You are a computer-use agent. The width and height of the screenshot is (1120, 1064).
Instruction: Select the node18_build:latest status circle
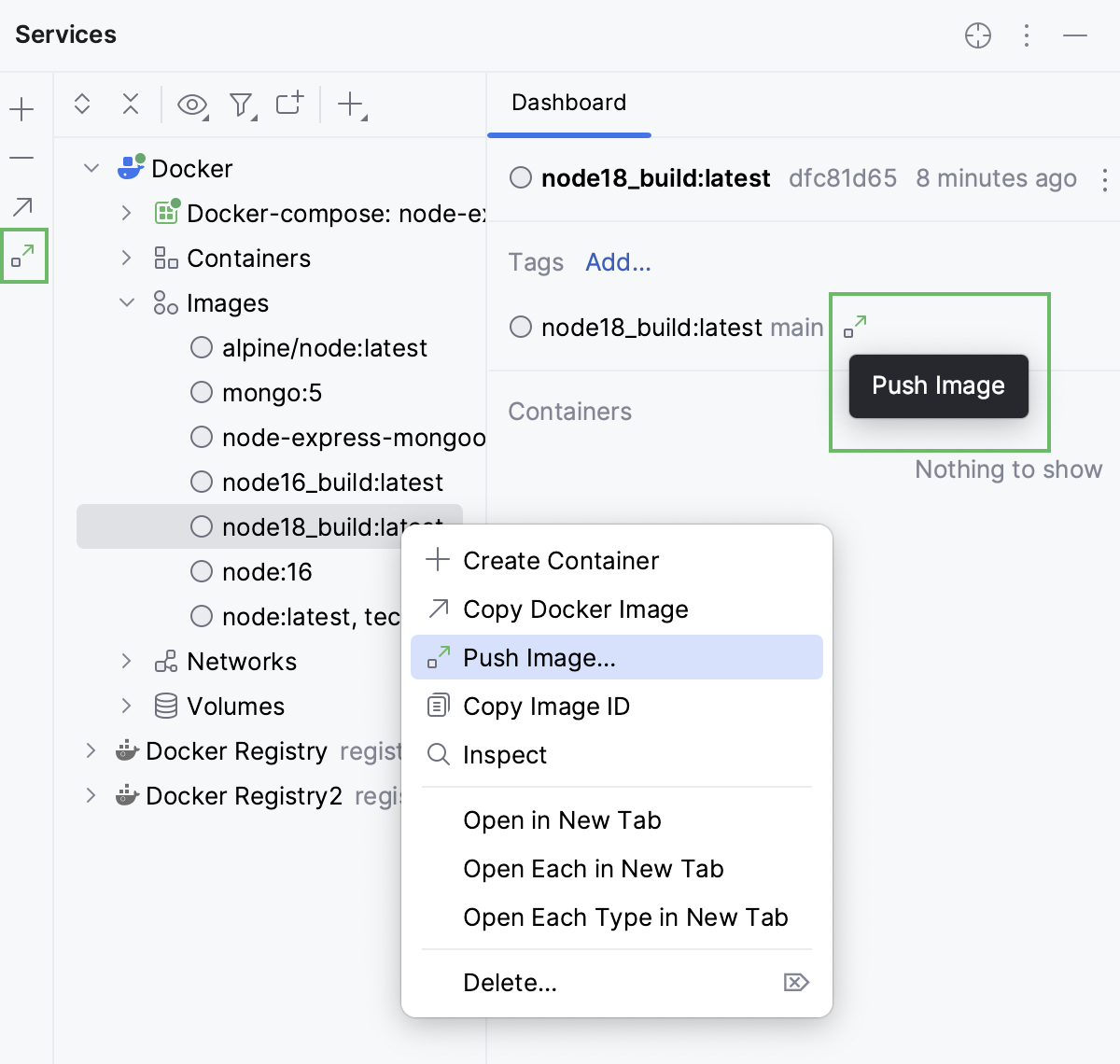[x=201, y=526]
